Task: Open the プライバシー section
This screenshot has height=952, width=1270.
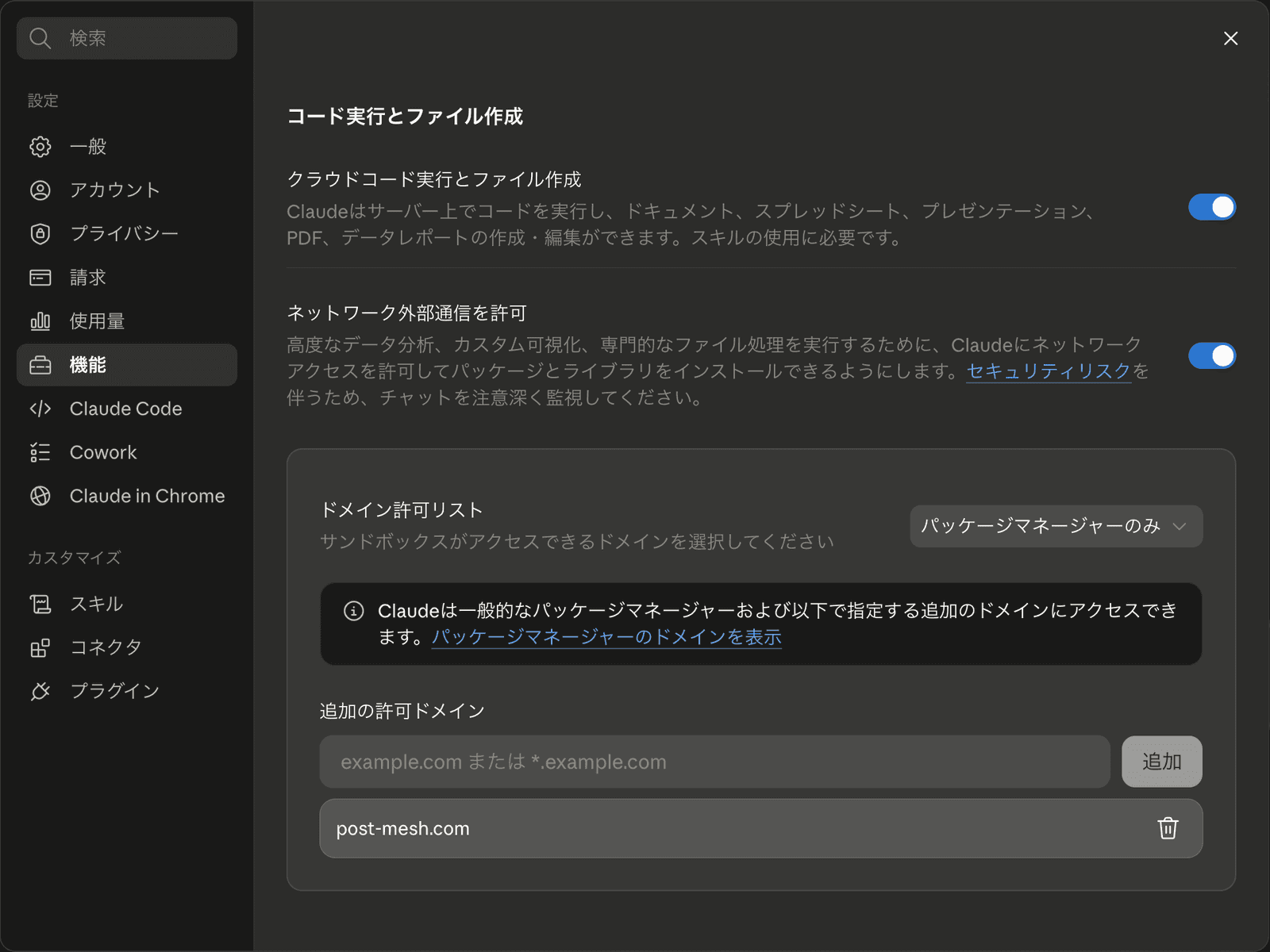Action: point(127,234)
